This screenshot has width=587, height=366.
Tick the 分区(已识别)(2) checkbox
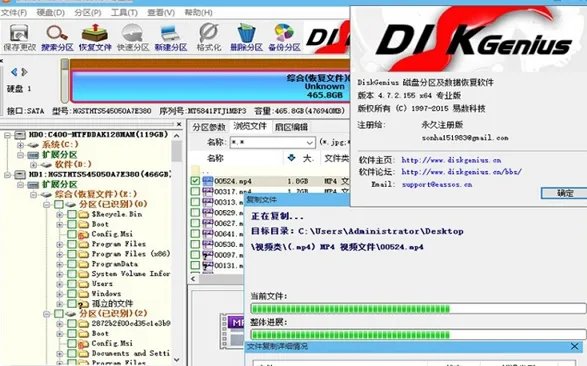pyautogui.click(x=59, y=313)
